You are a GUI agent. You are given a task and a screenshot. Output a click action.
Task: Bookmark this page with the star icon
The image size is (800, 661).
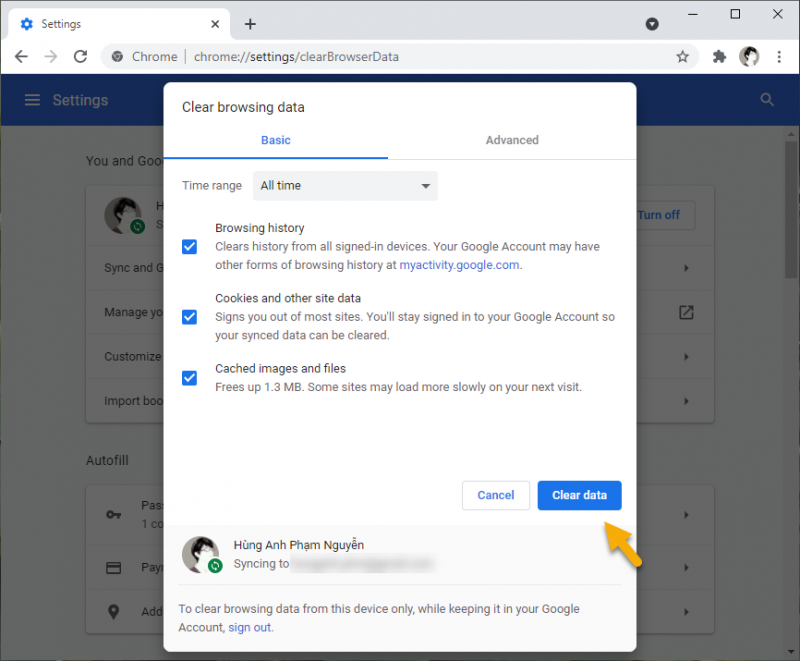(x=683, y=57)
